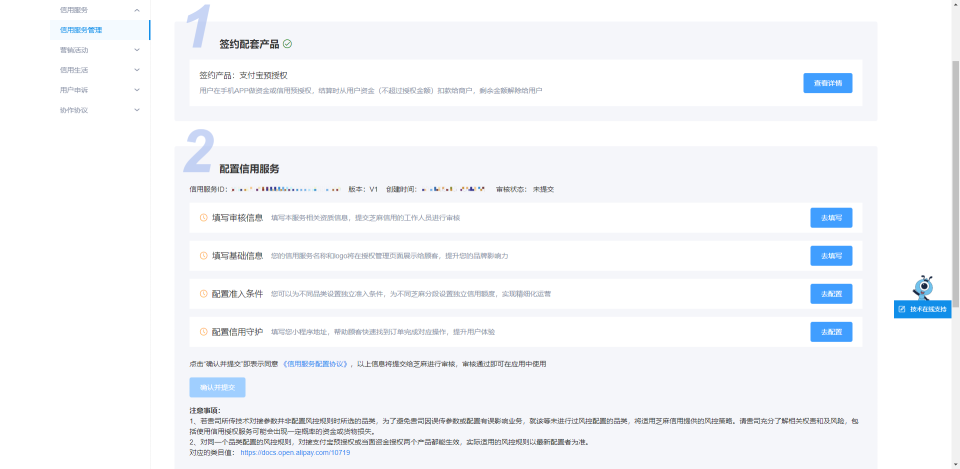Click the 签约产品：支付宝预授权 text

pos(243,75)
